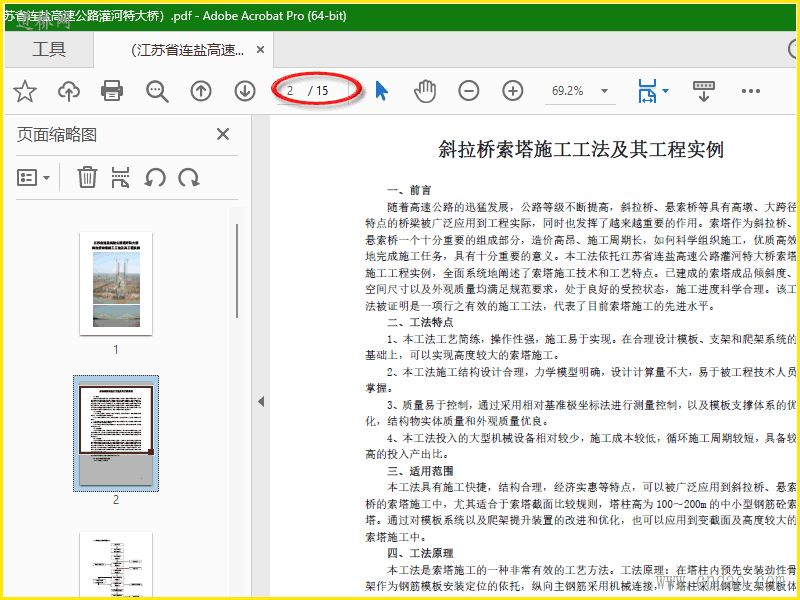This screenshot has width=800, height=600.
Task: Activate the hand pan tool
Action: coord(424,91)
